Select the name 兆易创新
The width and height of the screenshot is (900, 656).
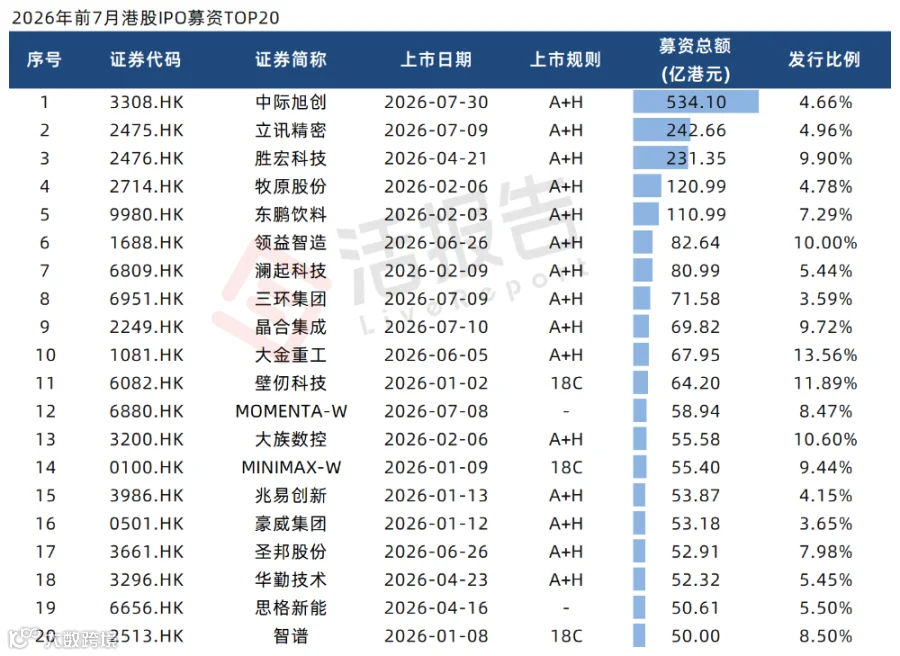[291, 496]
